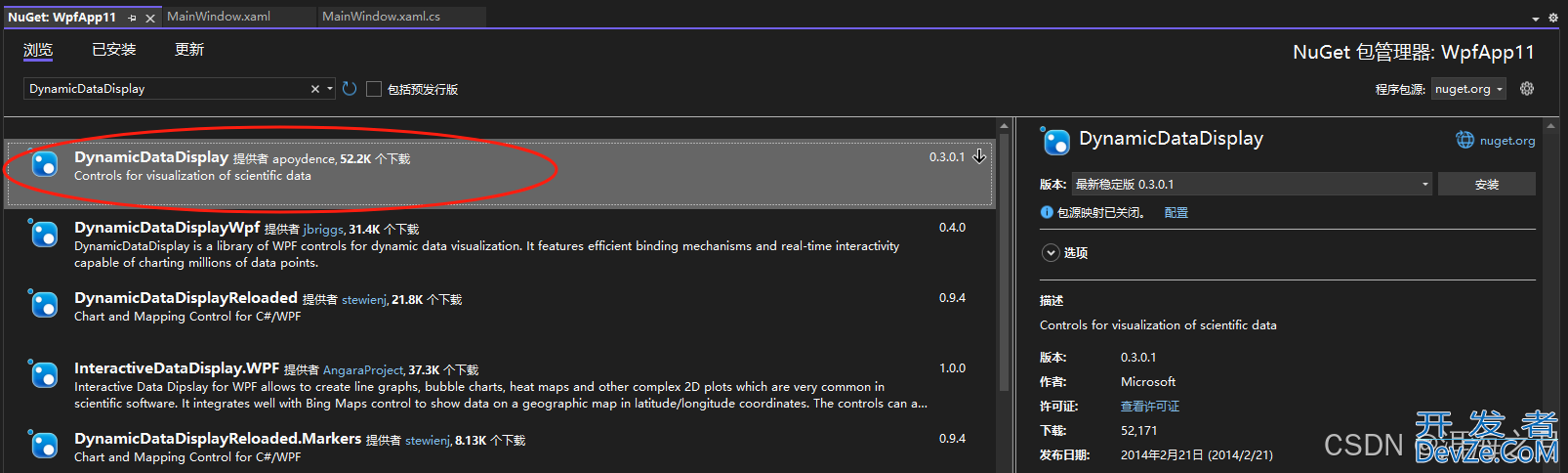The height and width of the screenshot is (473, 1568).
Task: Pin the NuGet: WpfApp11 tab
Action: tap(132, 18)
